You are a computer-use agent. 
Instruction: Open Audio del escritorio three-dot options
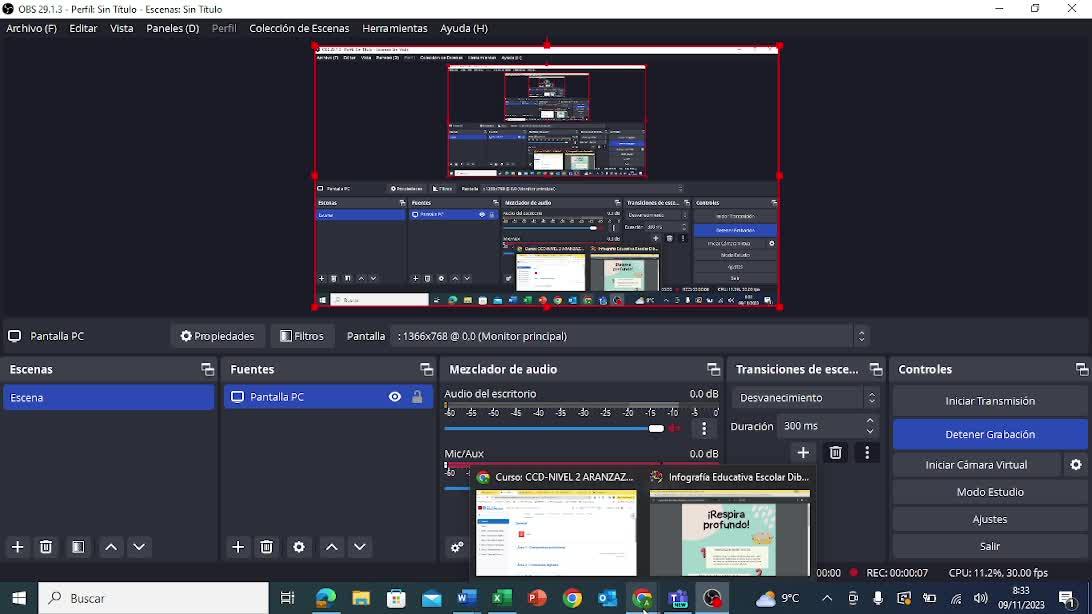(704, 429)
